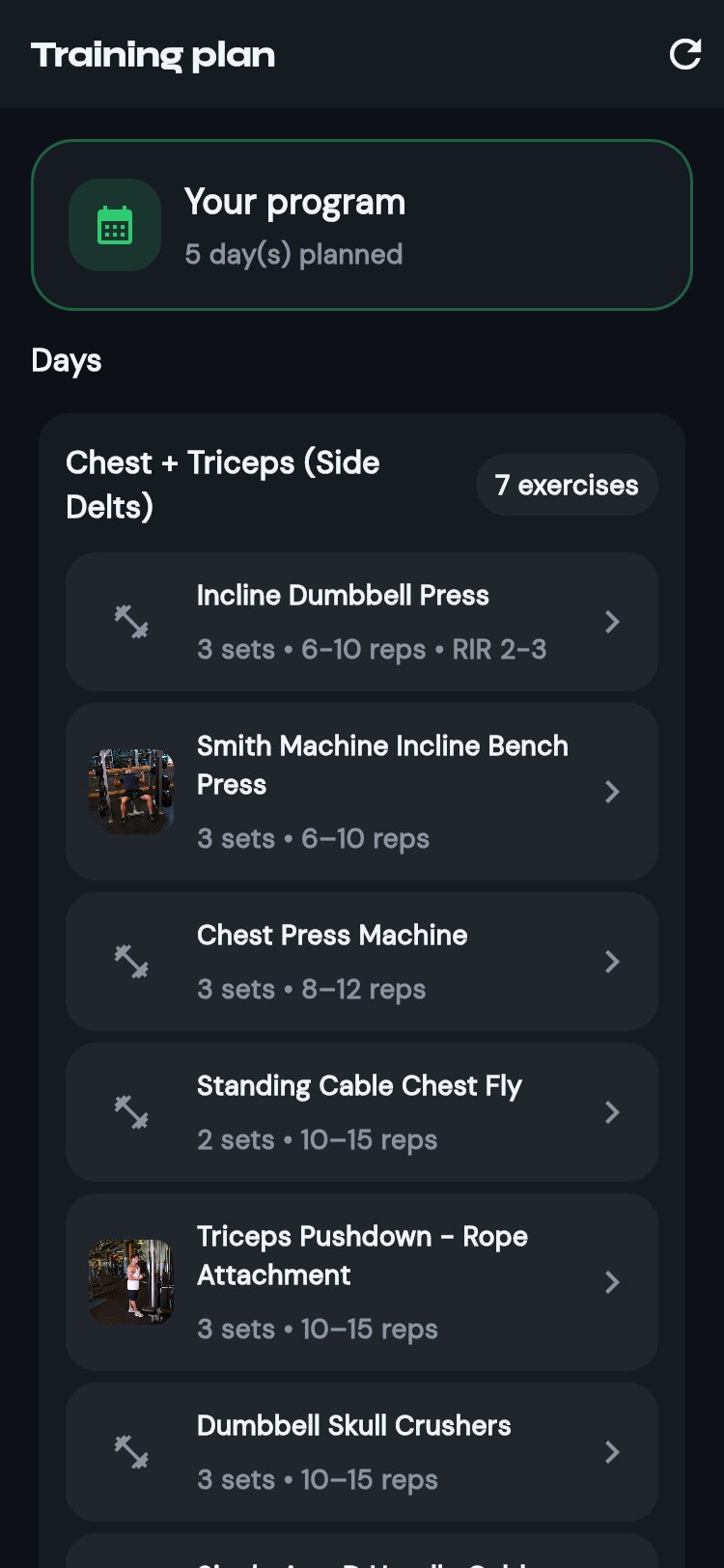Expand the Incline Dumbbell Press details chevron
The image size is (724, 1568).
[612, 622]
